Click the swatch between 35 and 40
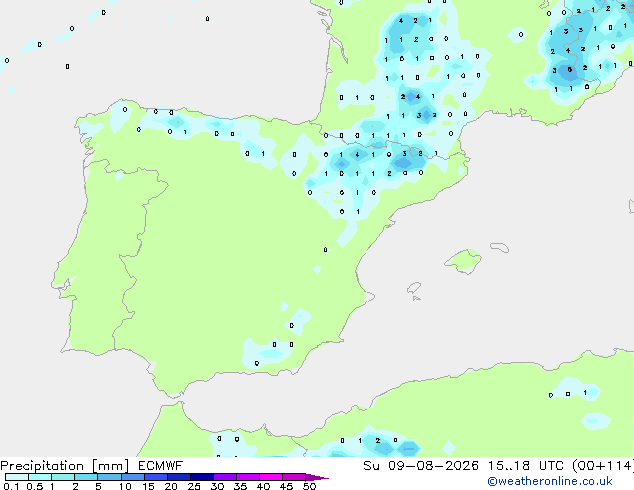 (x=247, y=477)
